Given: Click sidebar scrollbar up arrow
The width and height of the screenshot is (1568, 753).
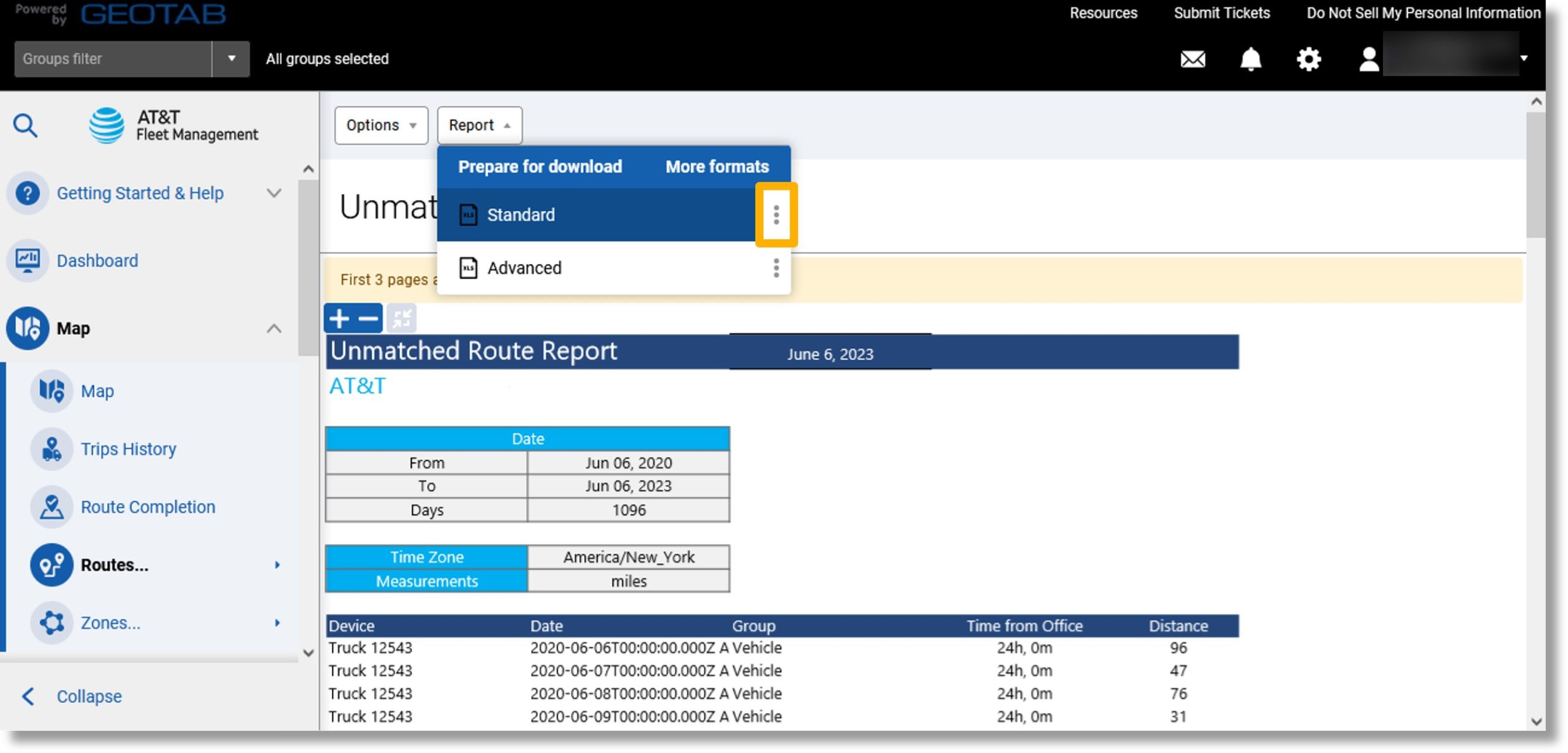Looking at the screenshot, I should click(308, 169).
